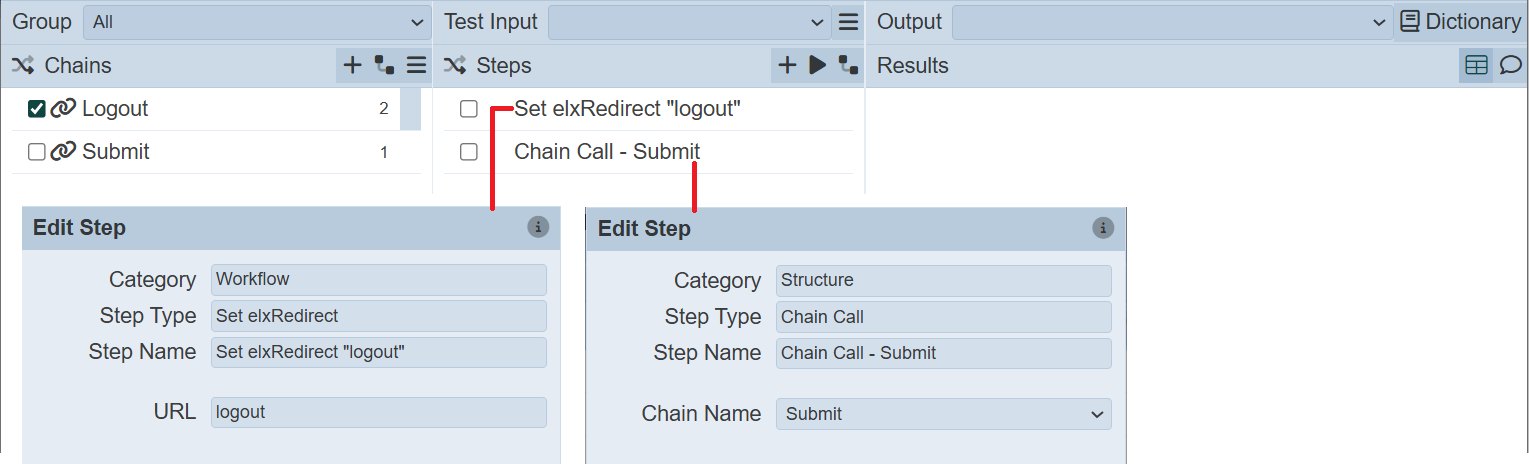Click info icon on Workflow Edit Step
The height and width of the screenshot is (464, 1529).
538,227
